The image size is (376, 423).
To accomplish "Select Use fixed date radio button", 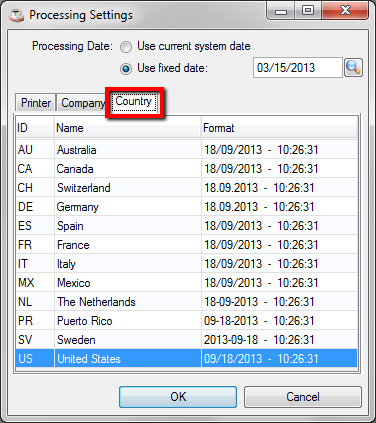I will (x=126, y=69).
